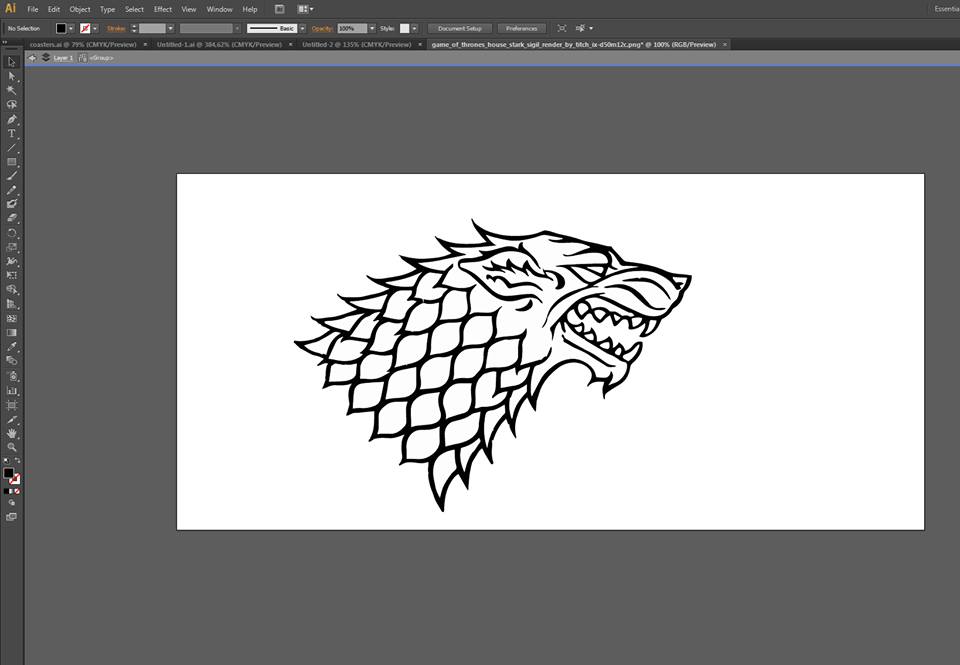Viewport: 960px width, 665px height.
Task: Set paint mode to Color
Action: (6, 491)
